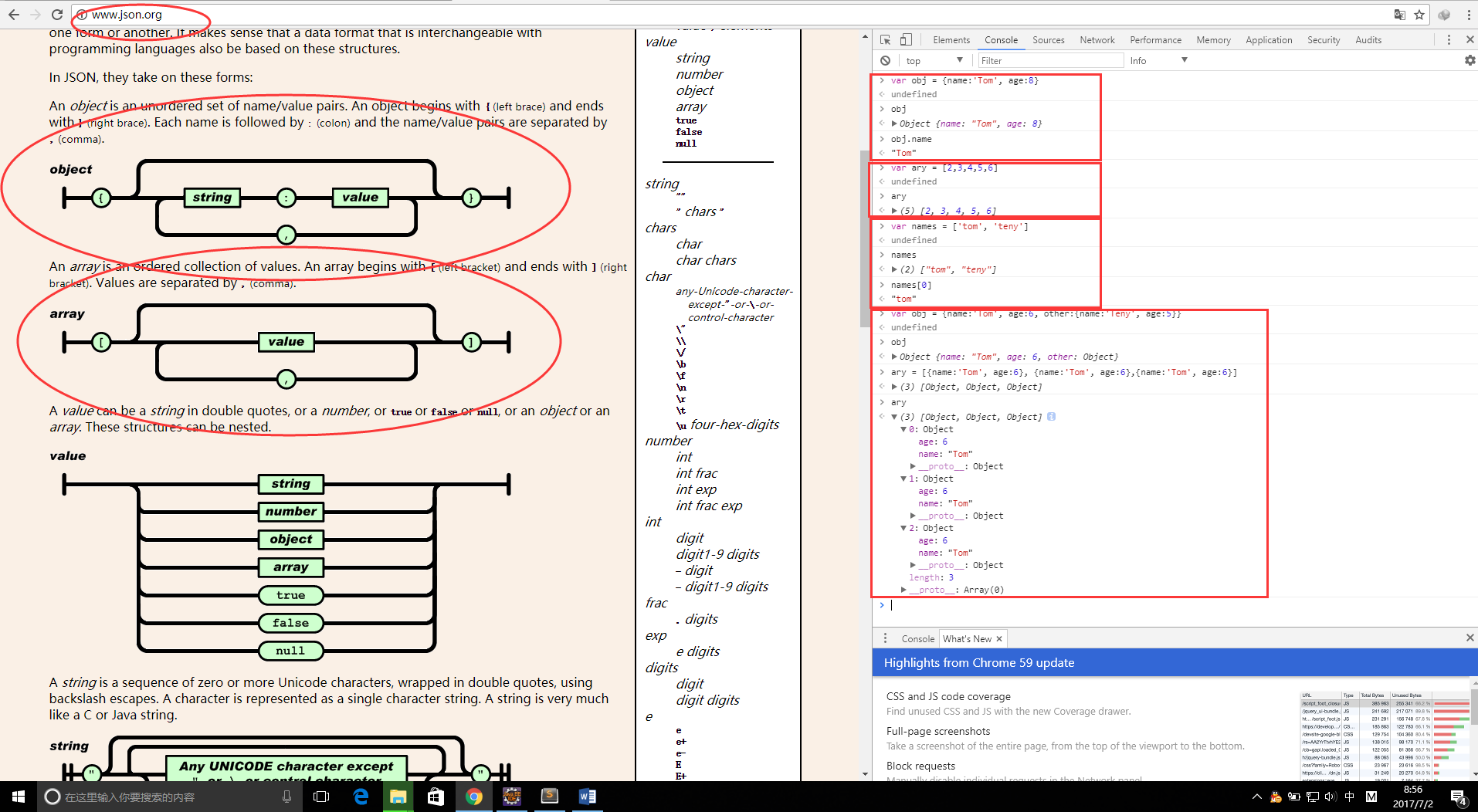The image size is (1478, 812).
Task: Click the translate page icon in address bar
Action: click(x=1400, y=15)
